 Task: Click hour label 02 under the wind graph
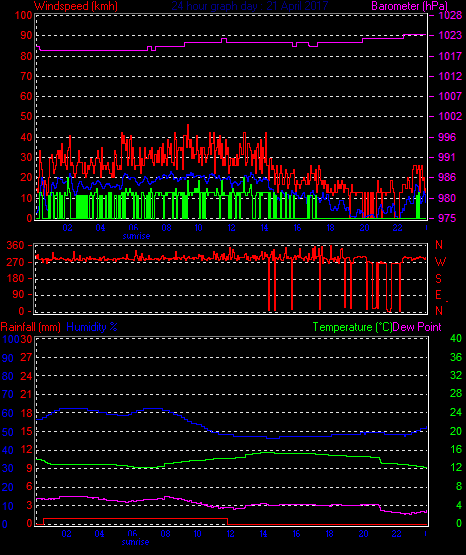tap(67, 228)
